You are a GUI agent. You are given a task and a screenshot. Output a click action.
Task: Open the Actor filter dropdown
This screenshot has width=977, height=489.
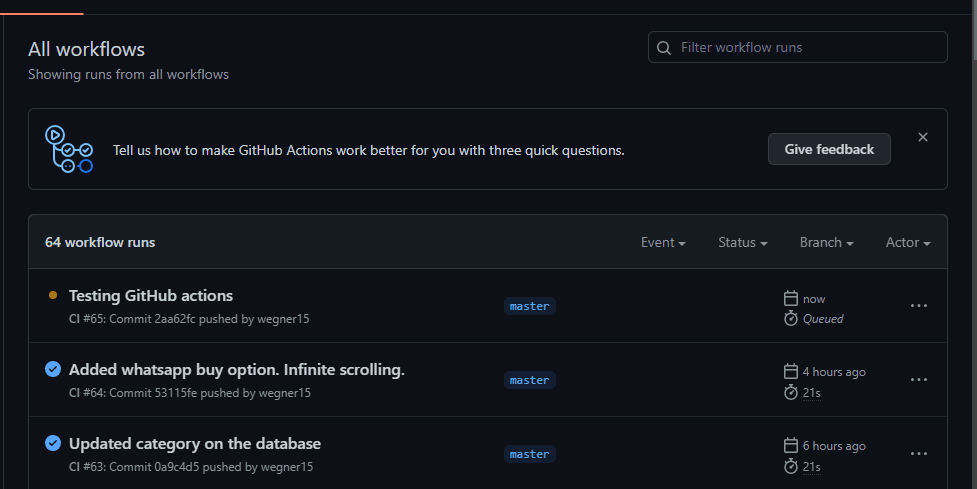(908, 242)
